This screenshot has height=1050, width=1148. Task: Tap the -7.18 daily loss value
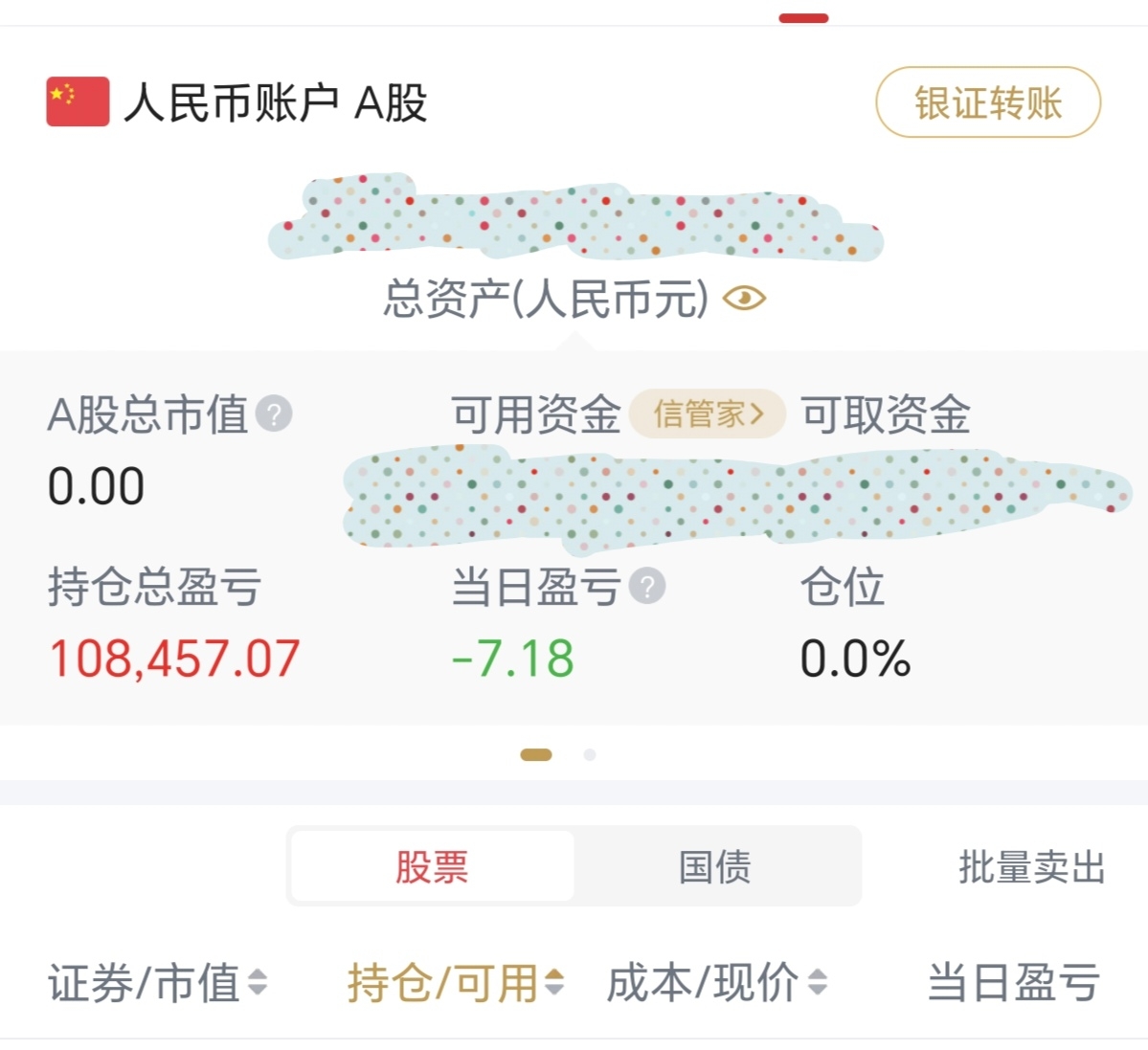513,659
